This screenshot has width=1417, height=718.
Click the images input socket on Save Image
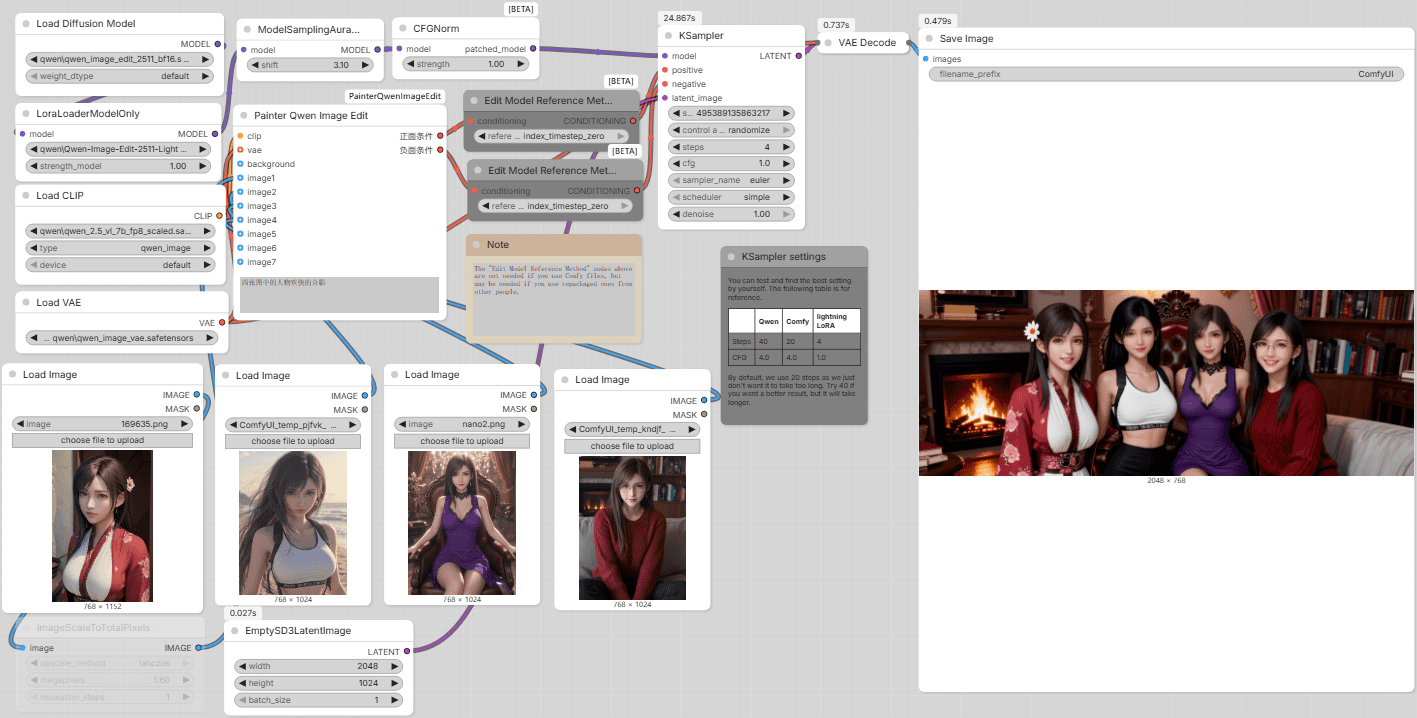pos(925,59)
